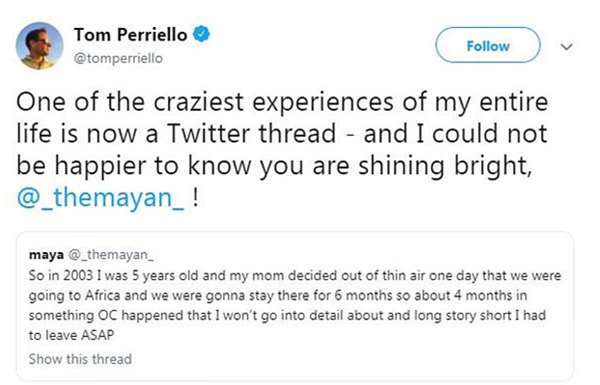Viewport: 600px width, 385px height.
Task: Click the blue verified badge icon
Action: (201, 34)
